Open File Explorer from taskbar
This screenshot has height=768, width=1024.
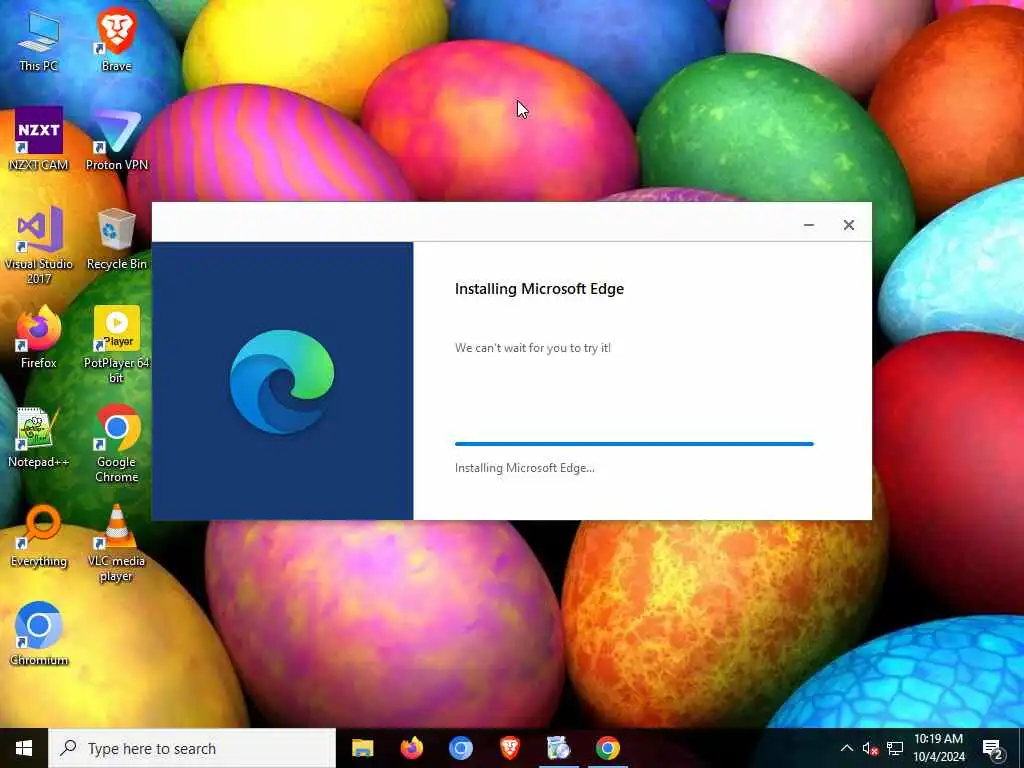click(x=362, y=748)
